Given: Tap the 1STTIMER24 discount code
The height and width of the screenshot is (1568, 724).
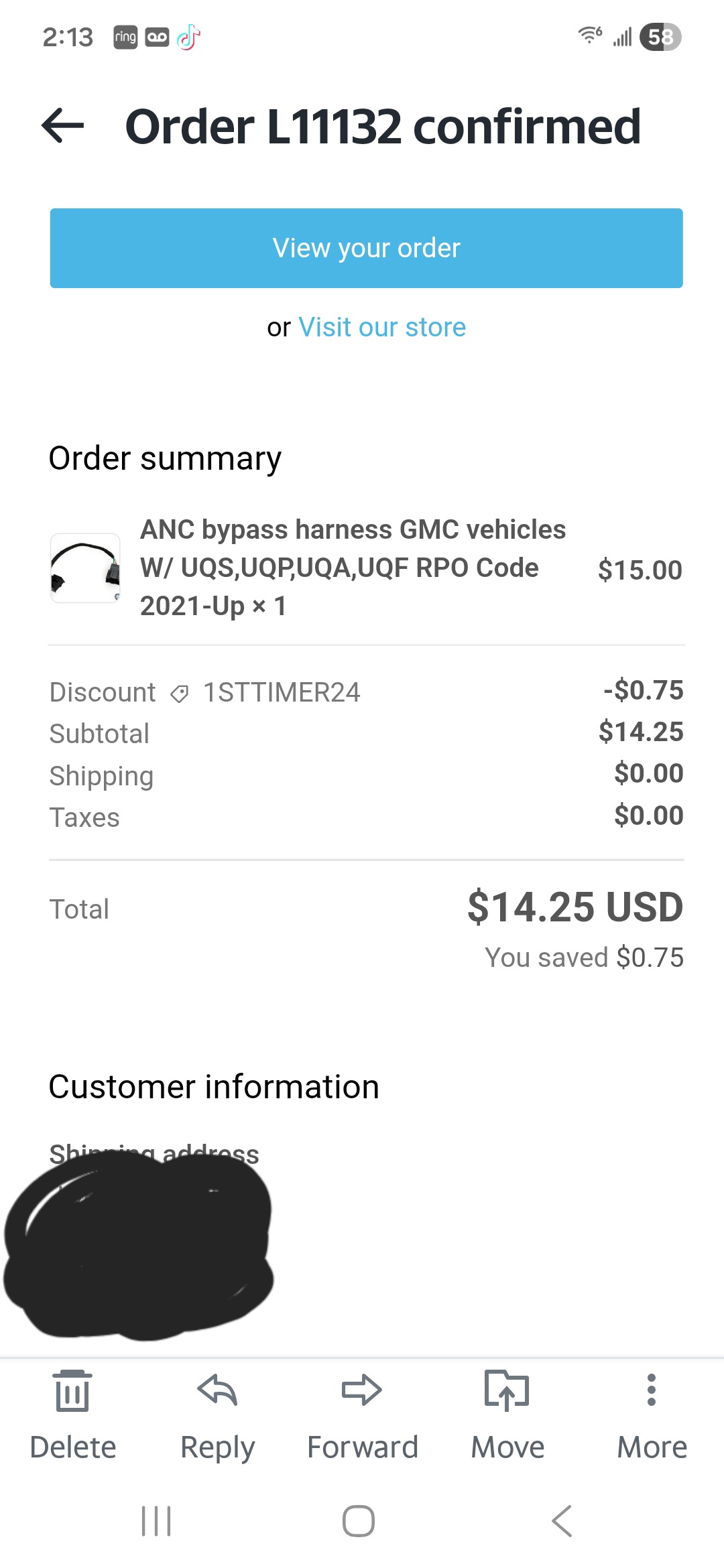Looking at the screenshot, I should 282,693.
